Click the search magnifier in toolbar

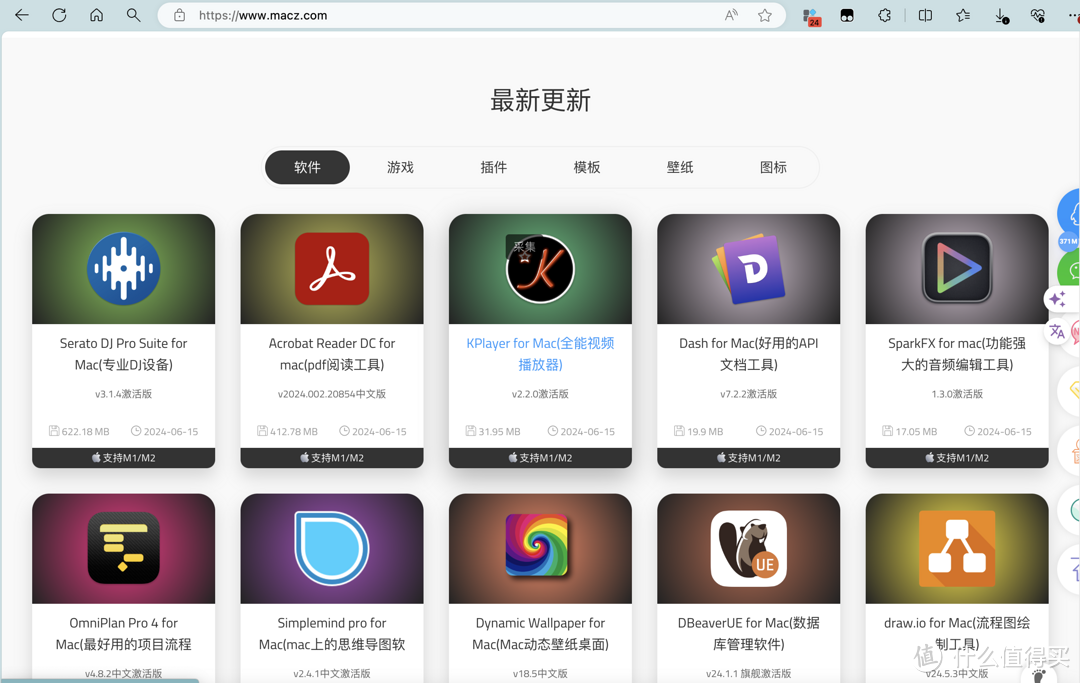(134, 15)
